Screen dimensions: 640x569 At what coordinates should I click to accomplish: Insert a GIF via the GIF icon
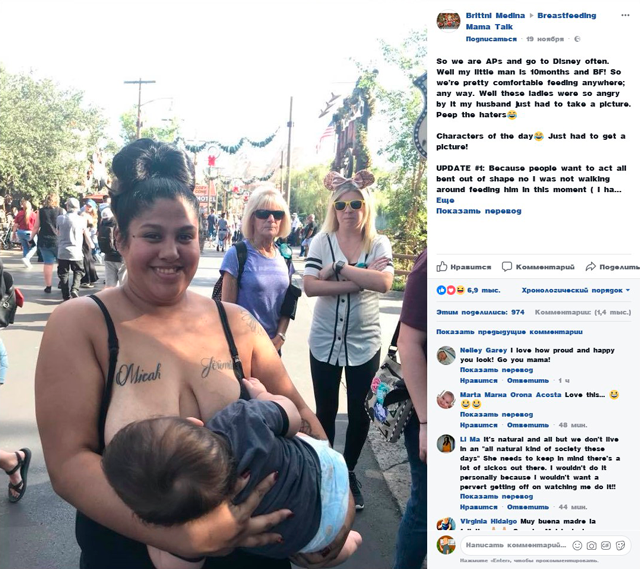(606, 545)
